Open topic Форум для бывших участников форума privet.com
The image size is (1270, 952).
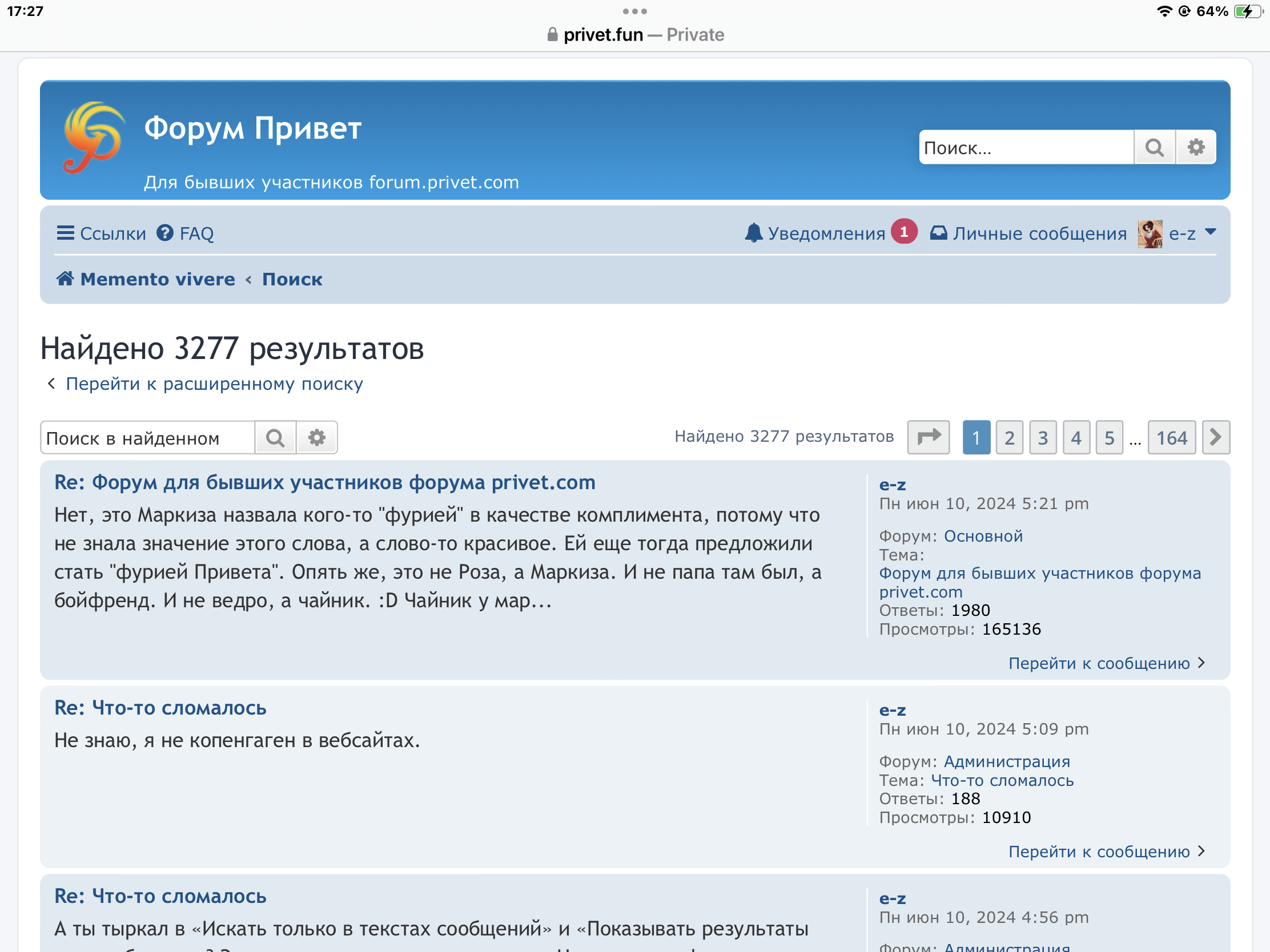(1040, 583)
